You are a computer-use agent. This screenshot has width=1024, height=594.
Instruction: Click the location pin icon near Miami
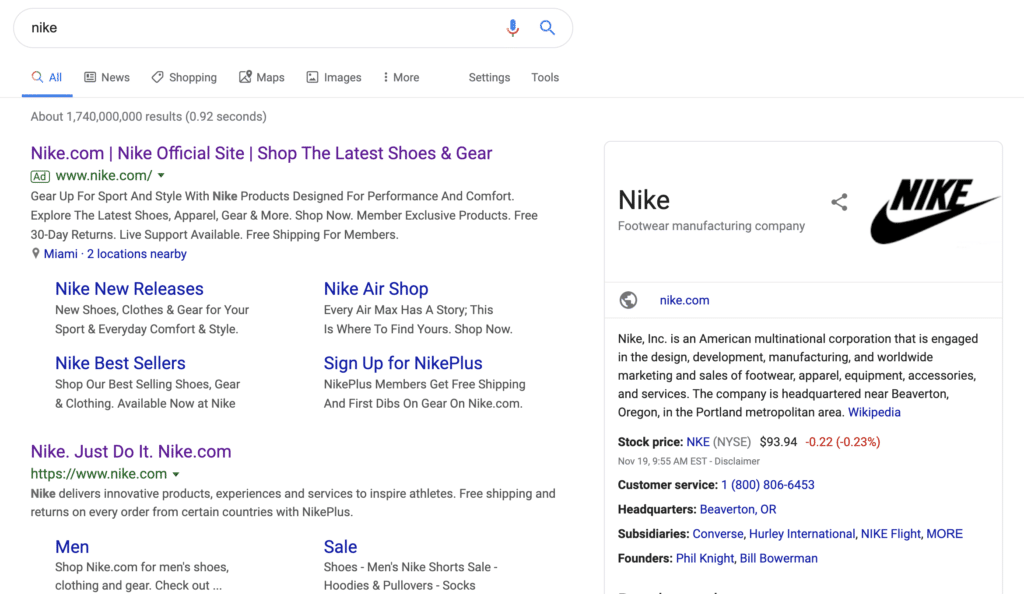35,254
